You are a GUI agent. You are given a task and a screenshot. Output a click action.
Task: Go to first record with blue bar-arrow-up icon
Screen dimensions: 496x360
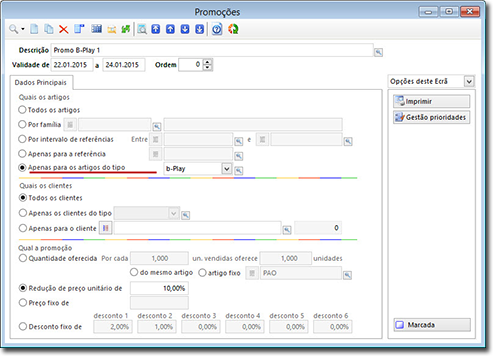coord(156,29)
